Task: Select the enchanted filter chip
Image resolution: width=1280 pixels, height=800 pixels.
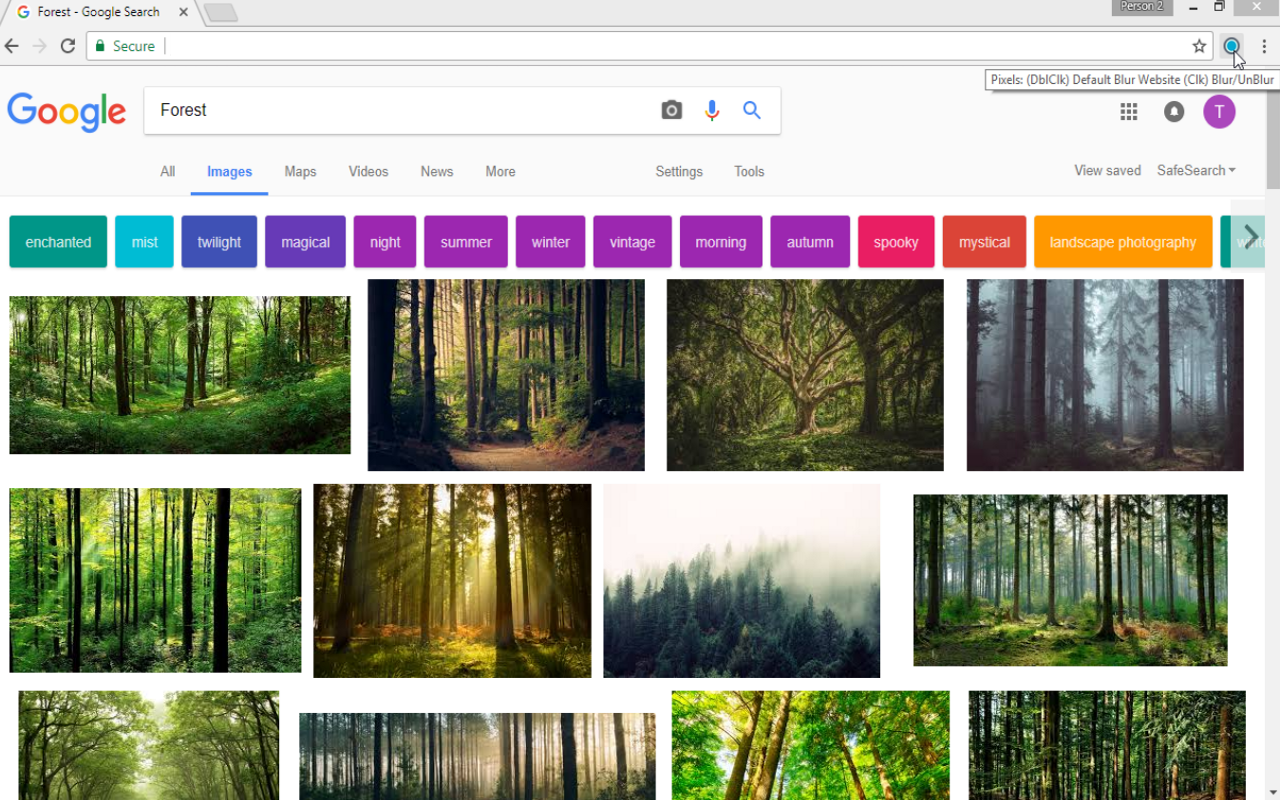Action: (58, 242)
